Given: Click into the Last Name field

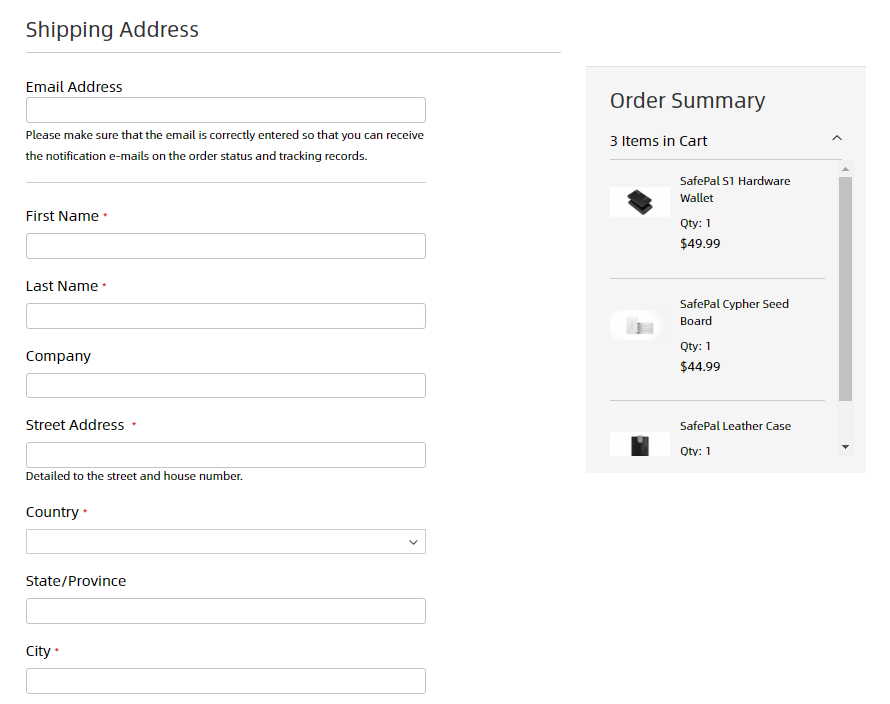Looking at the screenshot, I should pyautogui.click(x=225, y=316).
